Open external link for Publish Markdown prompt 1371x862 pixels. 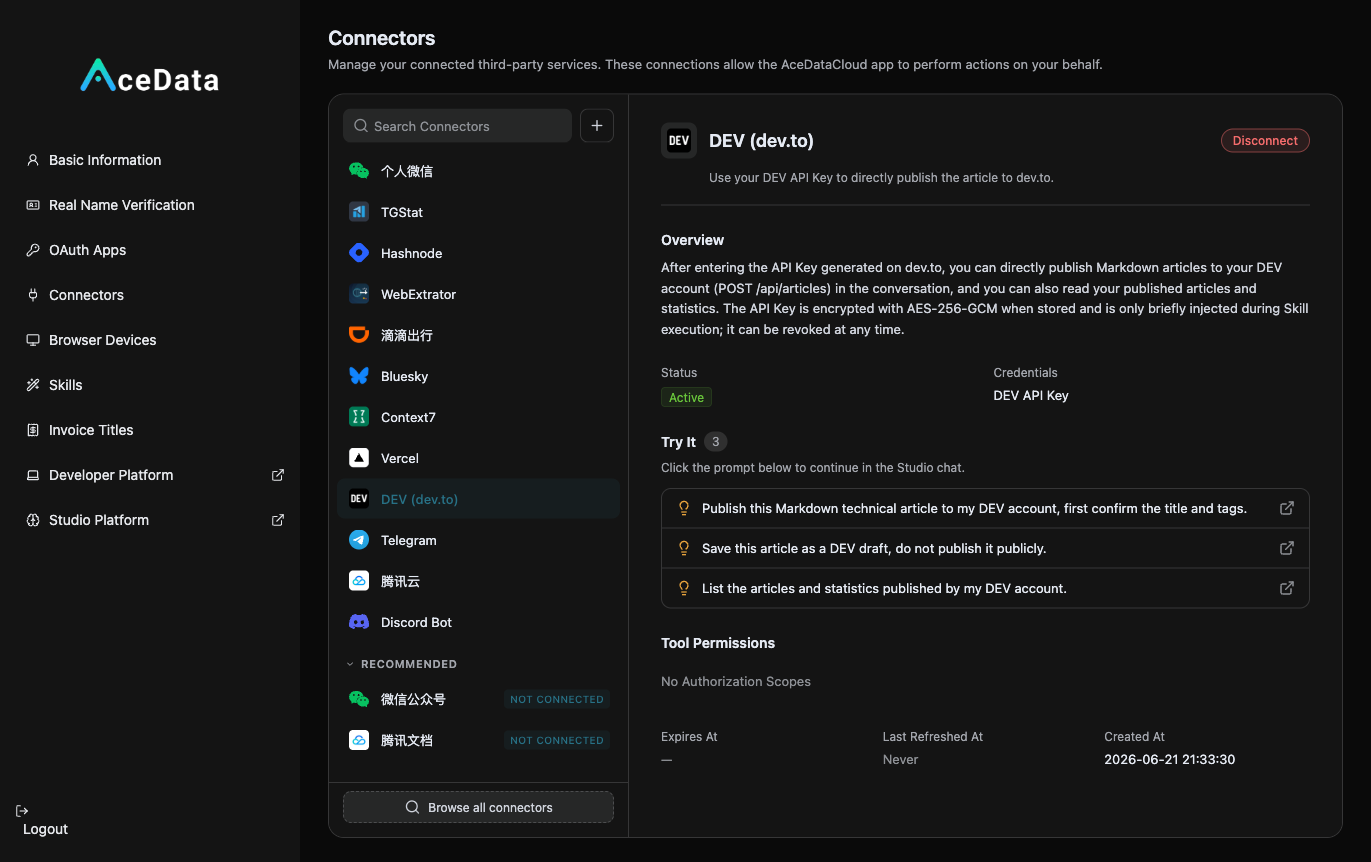pos(1287,508)
